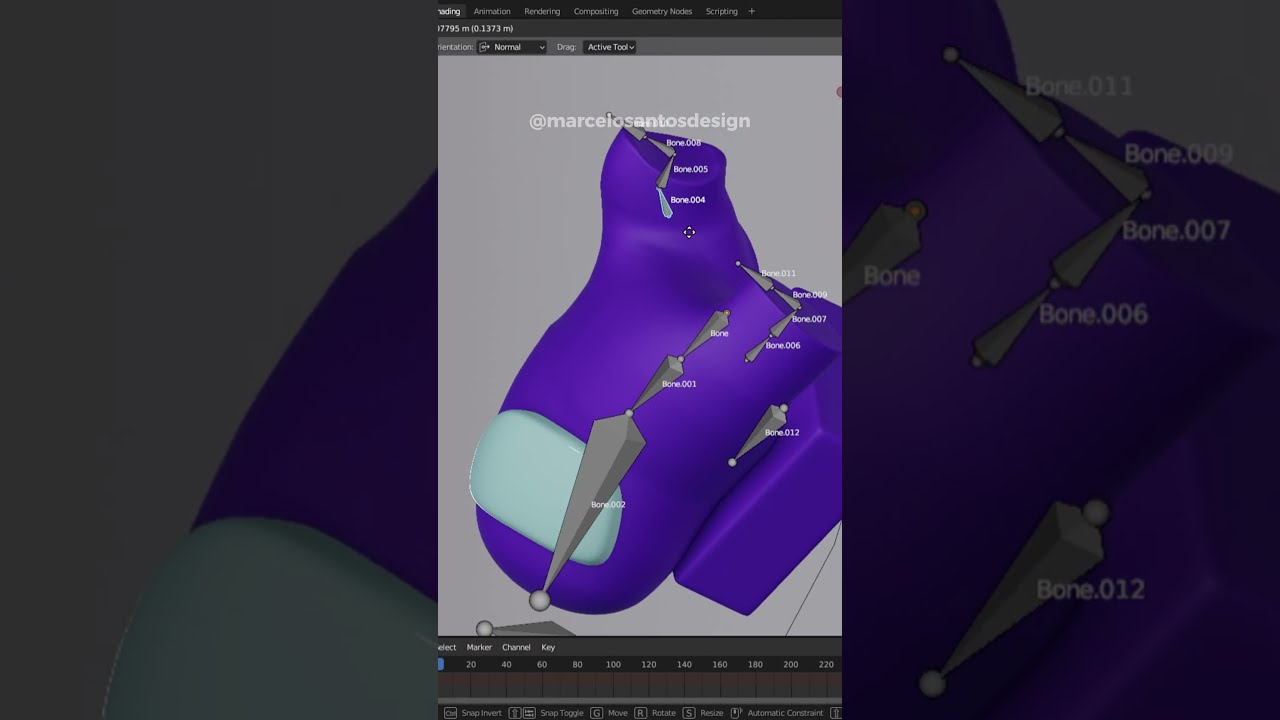Screen dimensions: 1280x720
Task: Click the timeline horizontal scrollbar
Action: [x=640, y=700]
